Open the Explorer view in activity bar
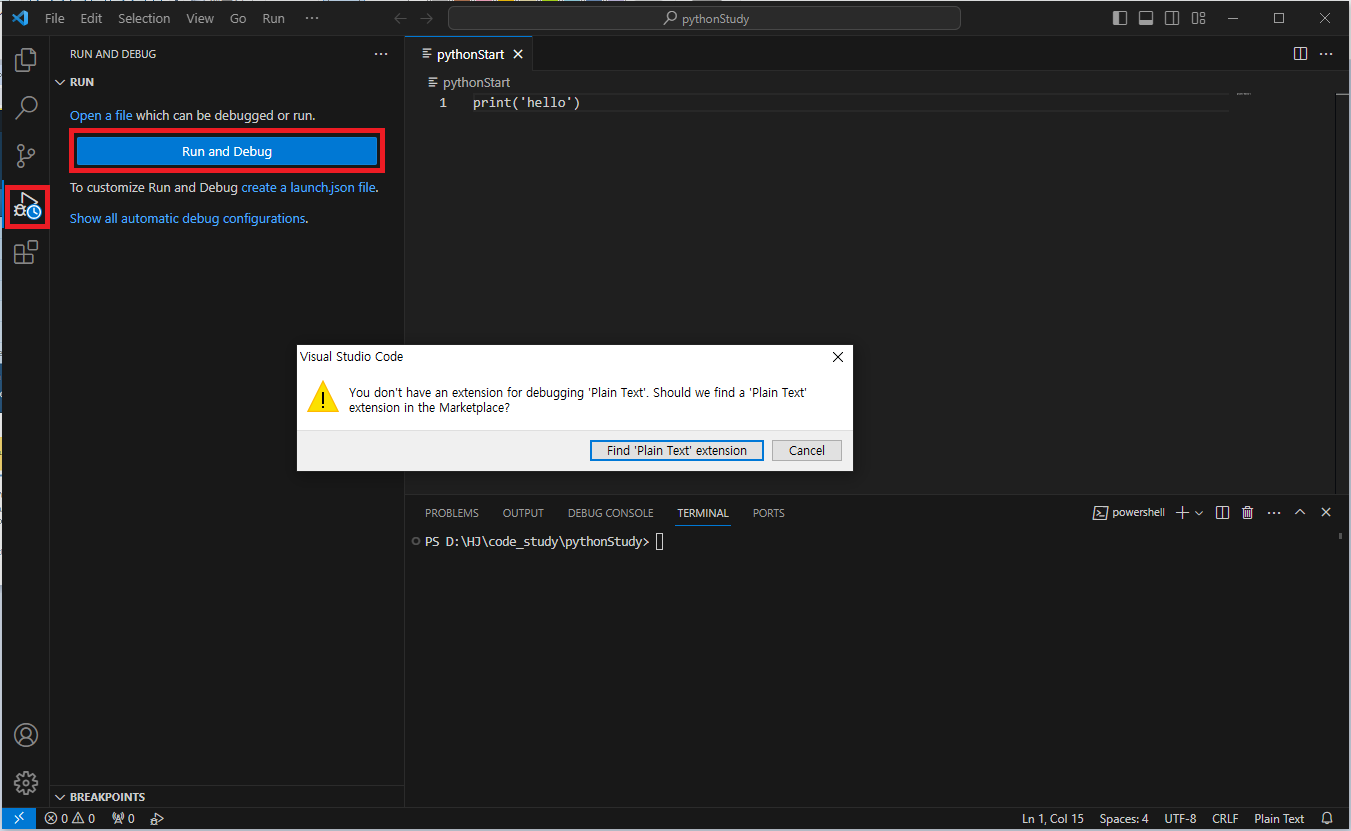 tap(26, 59)
